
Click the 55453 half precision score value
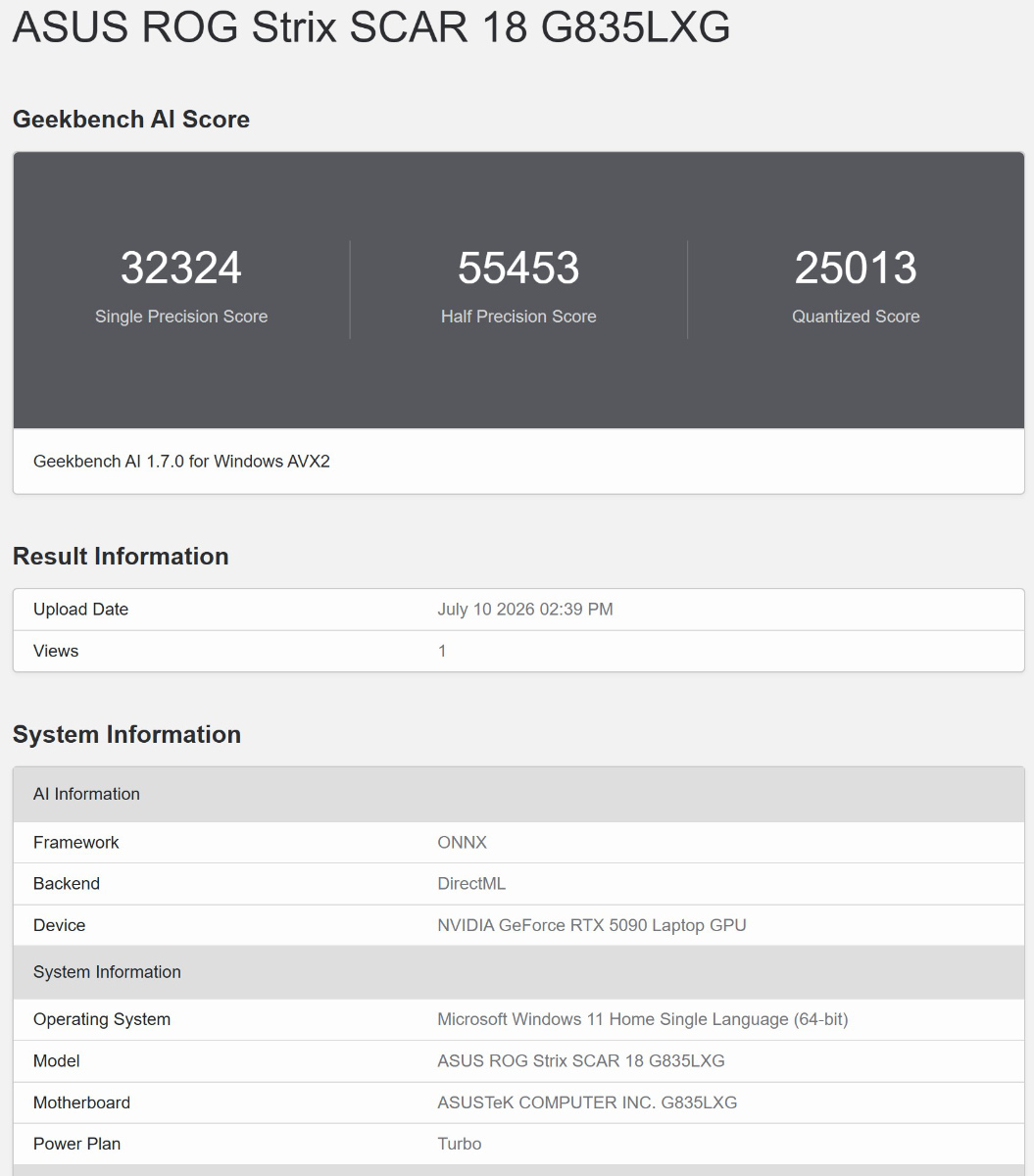tap(518, 268)
